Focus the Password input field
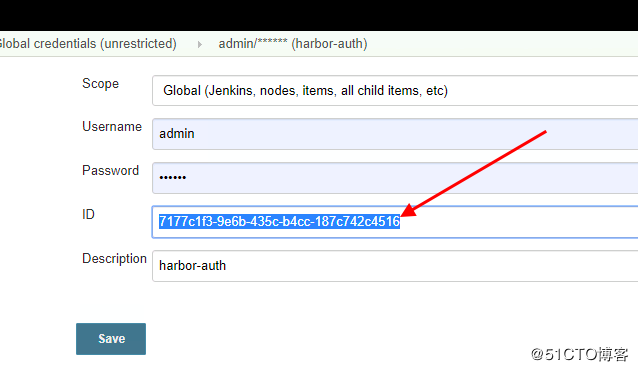Image resolution: width=638 pixels, height=371 pixels. pyautogui.click(x=395, y=178)
